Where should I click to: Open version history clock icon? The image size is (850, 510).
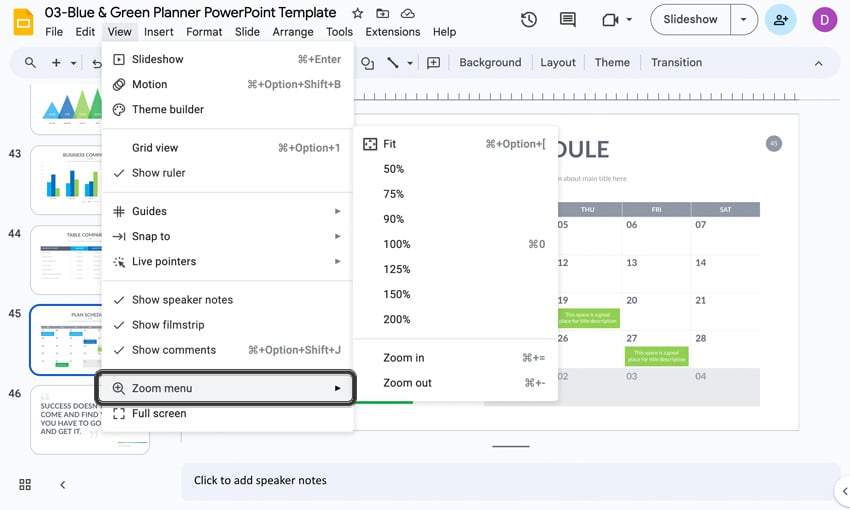point(529,20)
